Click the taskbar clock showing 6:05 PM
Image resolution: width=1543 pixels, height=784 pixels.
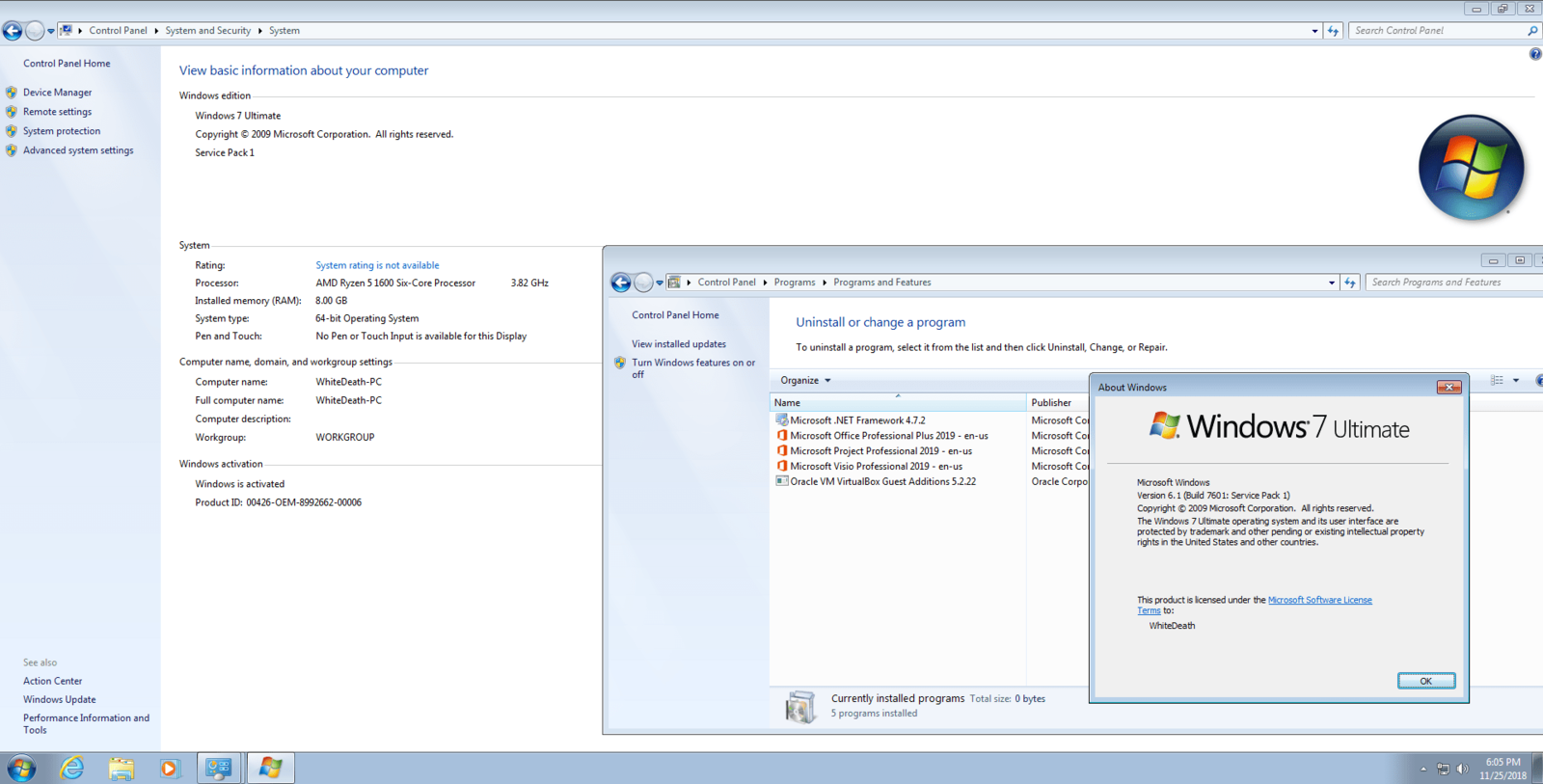point(1502,769)
